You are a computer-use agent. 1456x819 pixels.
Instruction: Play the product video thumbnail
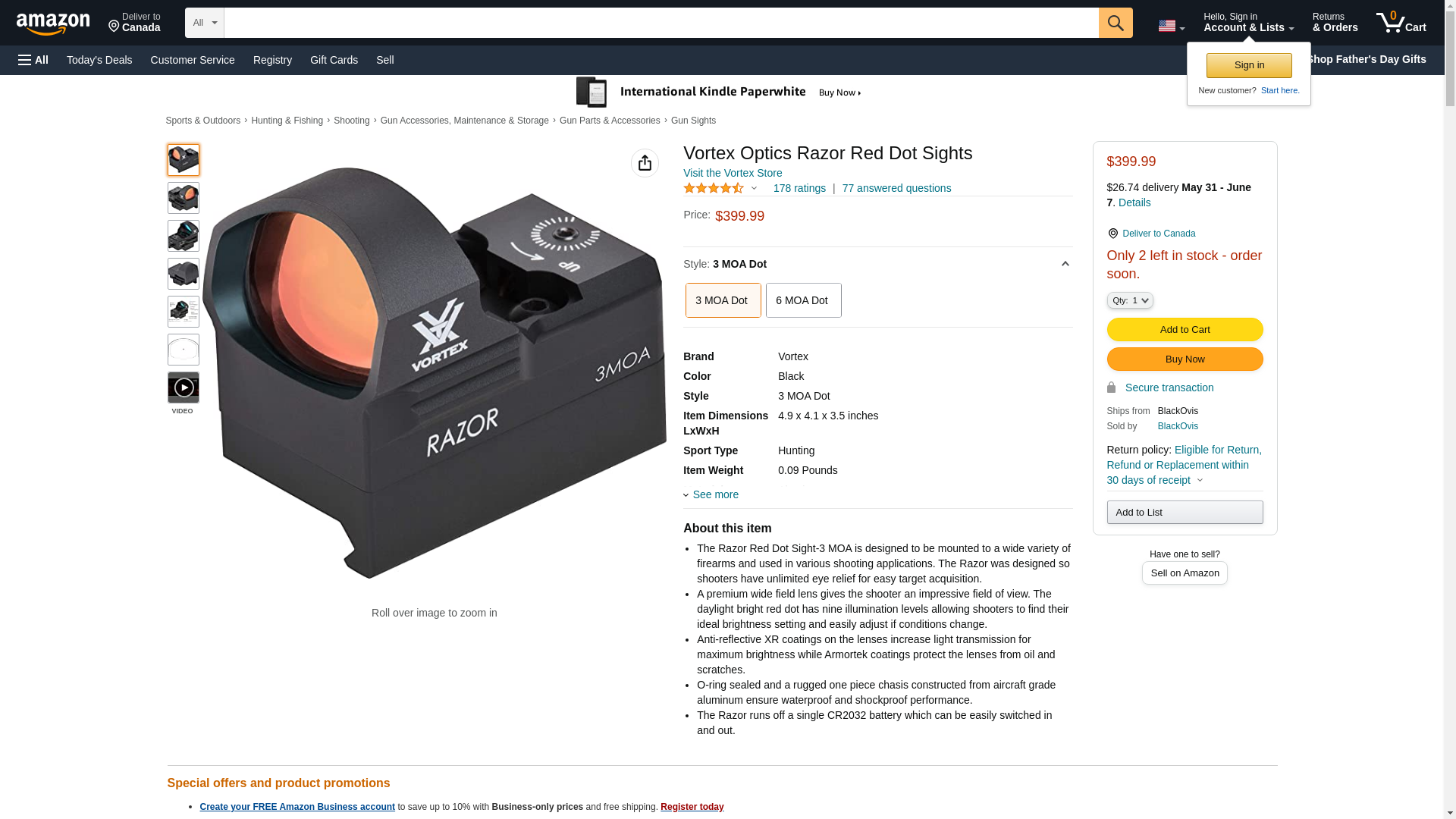click(184, 388)
